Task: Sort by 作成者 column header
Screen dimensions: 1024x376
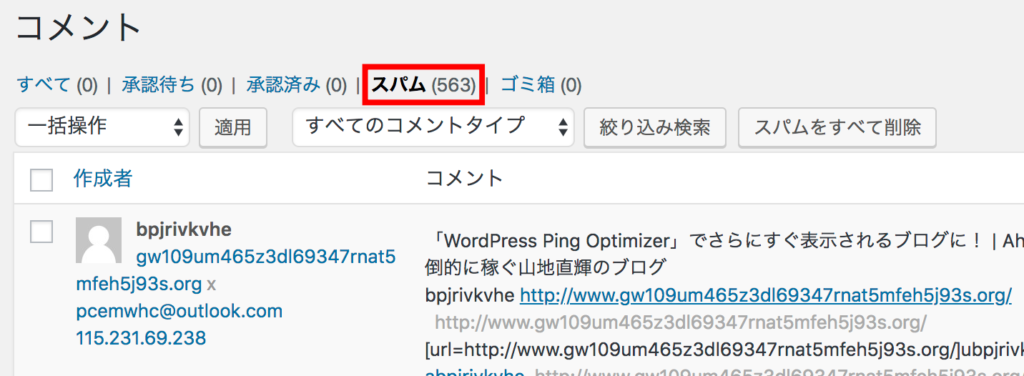Action: coord(103,178)
